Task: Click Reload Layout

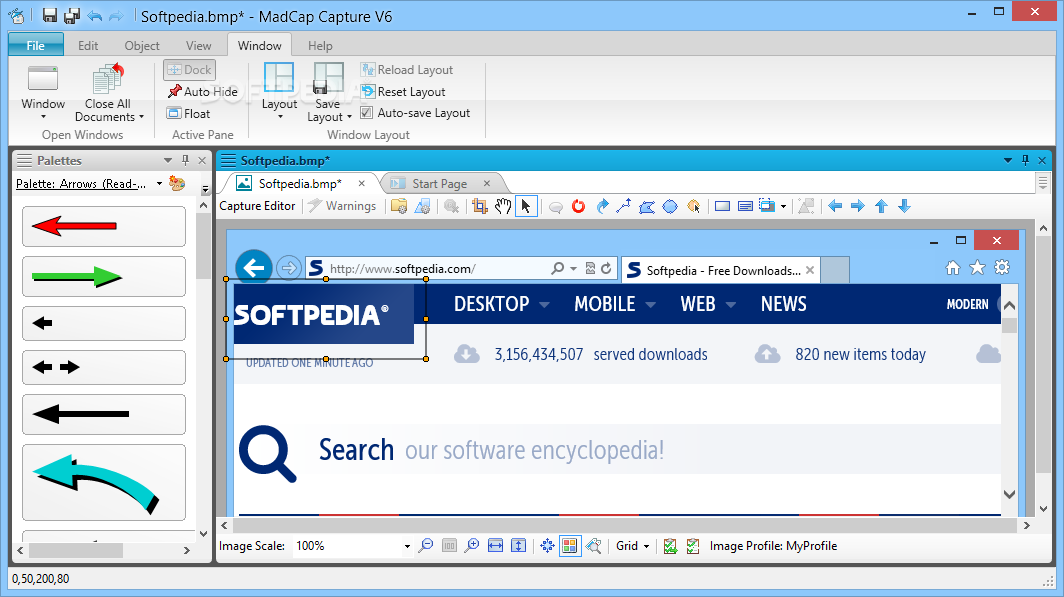Action: pyautogui.click(x=407, y=70)
